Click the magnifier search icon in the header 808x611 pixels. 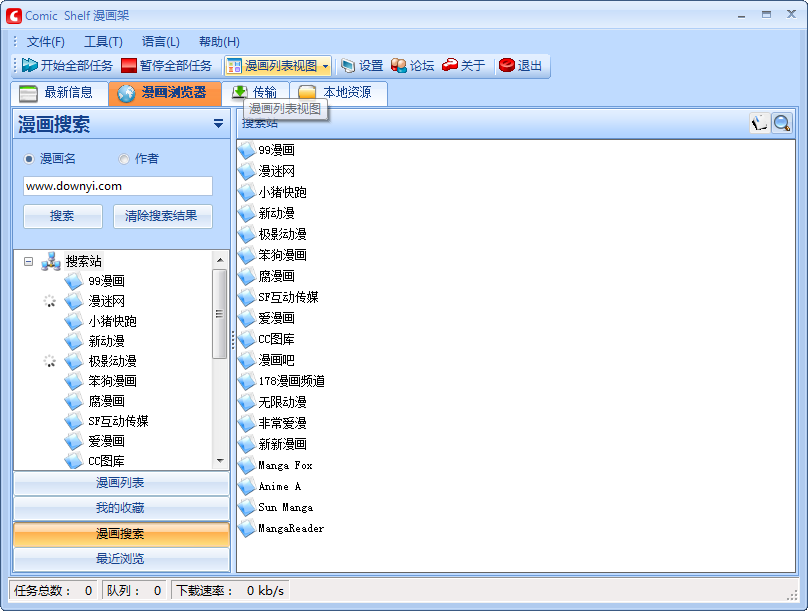point(782,124)
